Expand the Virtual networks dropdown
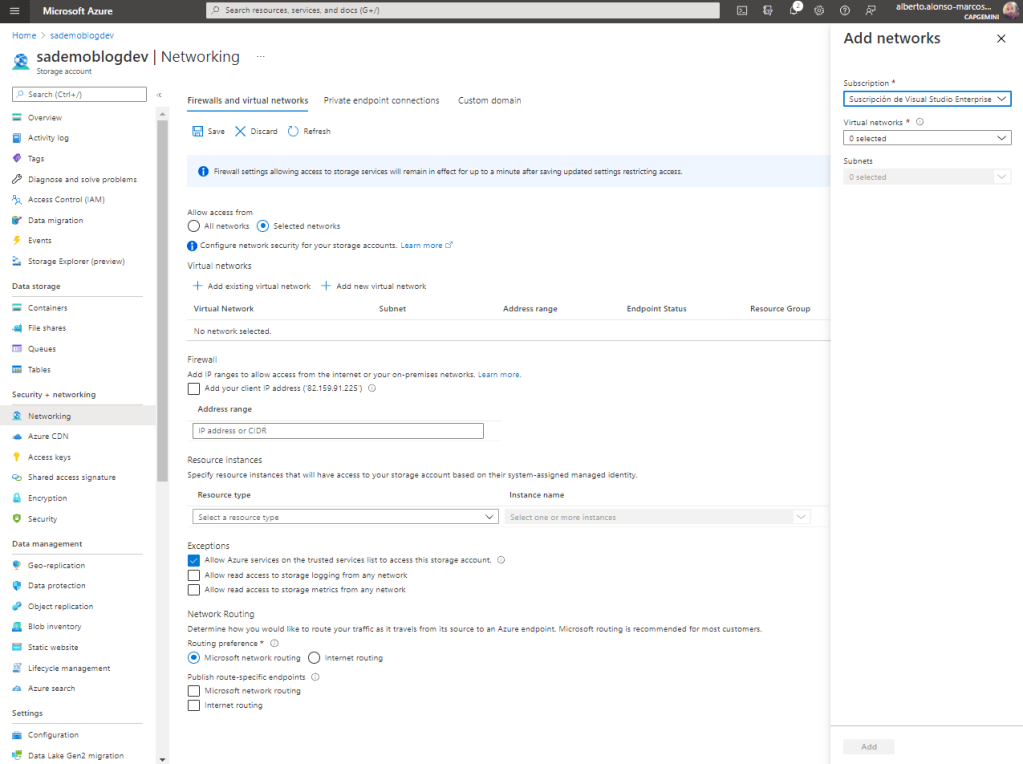Viewport: 1023px width, 764px height. (926, 138)
